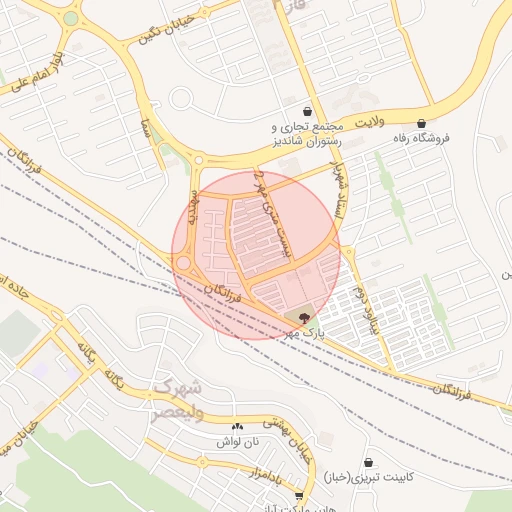Select the پیناوند دوم street label
512x512 pixels.
tap(367, 309)
